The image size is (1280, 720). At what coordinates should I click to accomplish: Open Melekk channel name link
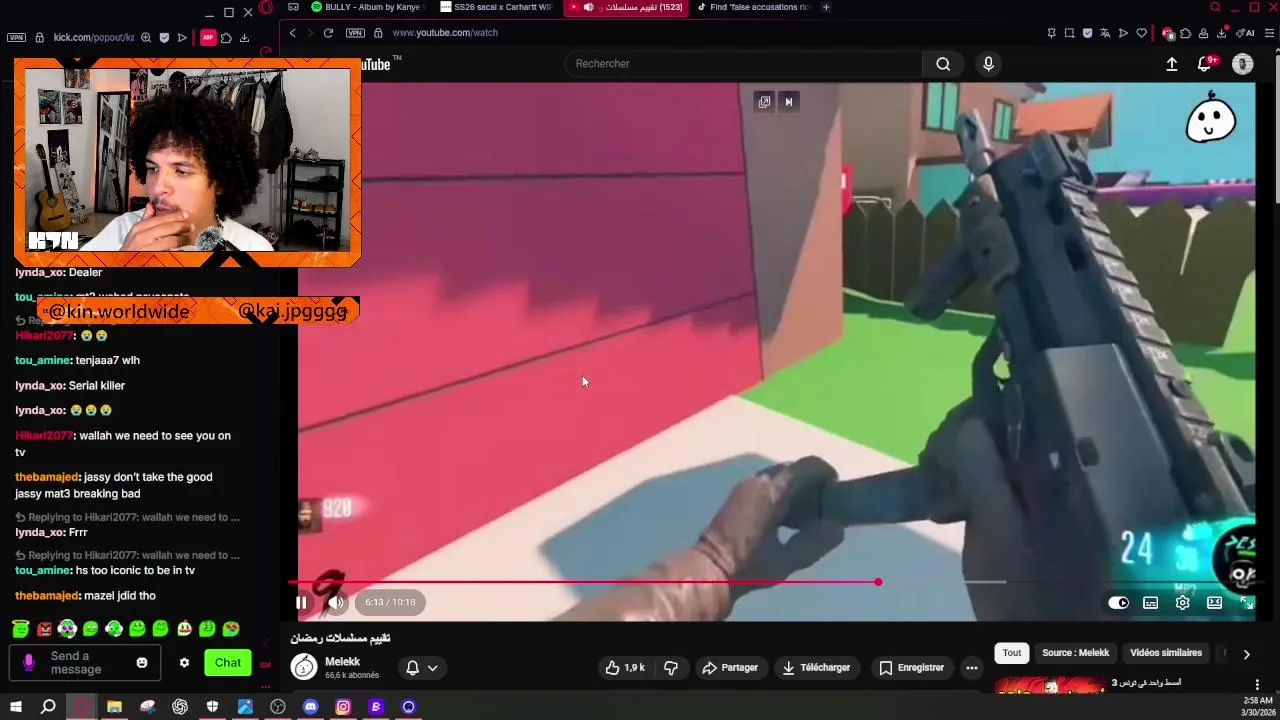tap(342, 662)
